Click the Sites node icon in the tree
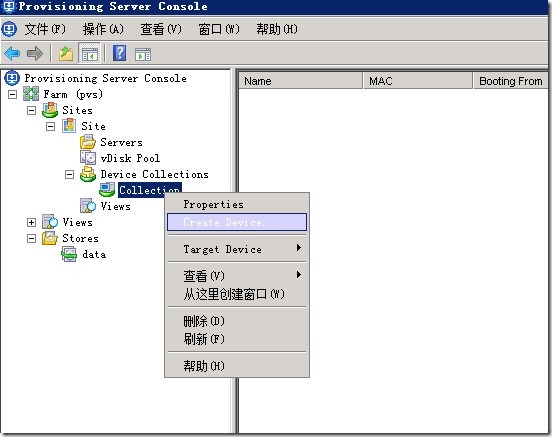 click(50, 110)
